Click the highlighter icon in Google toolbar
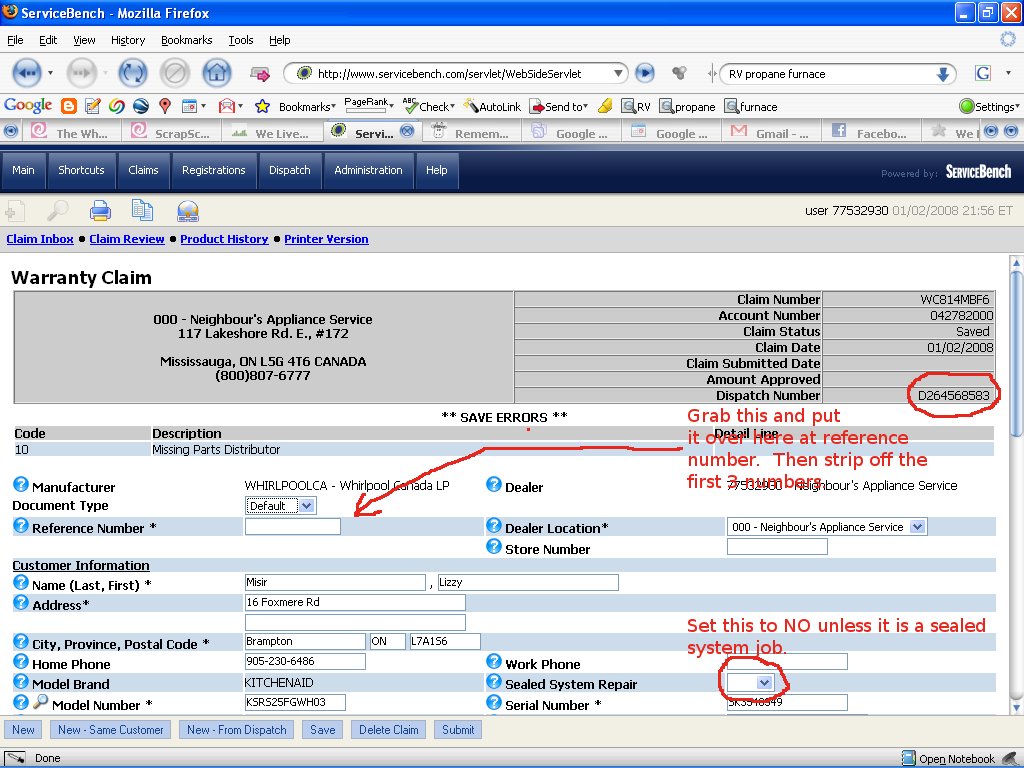The image size is (1024, 768). point(605,106)
